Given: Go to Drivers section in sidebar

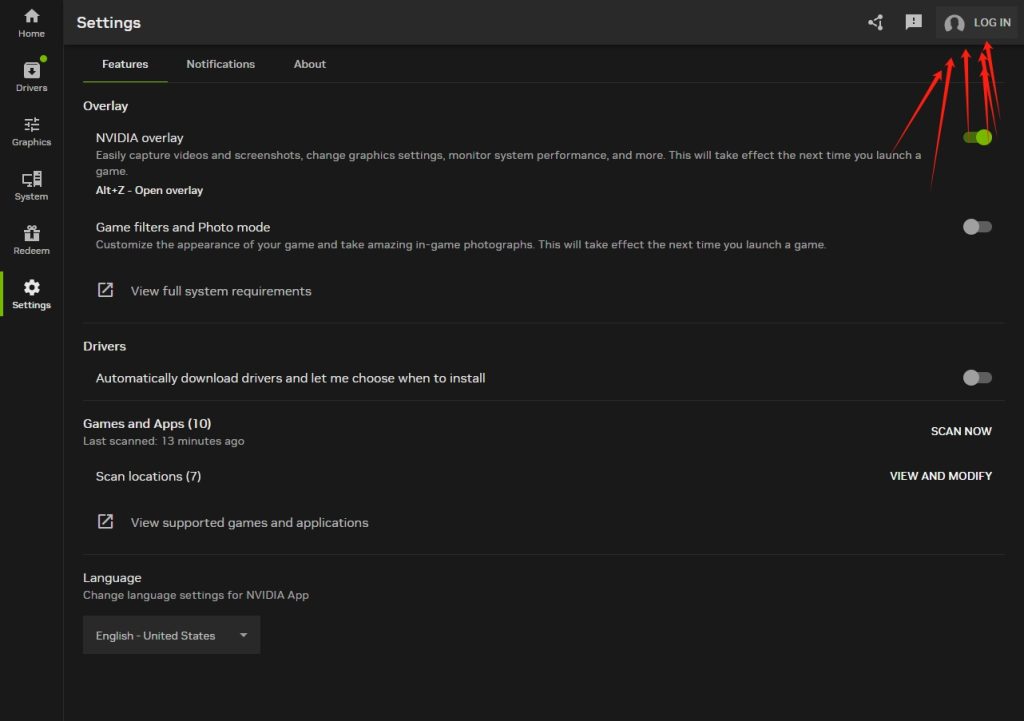Looking at the screenshot, I should point(31,76).
